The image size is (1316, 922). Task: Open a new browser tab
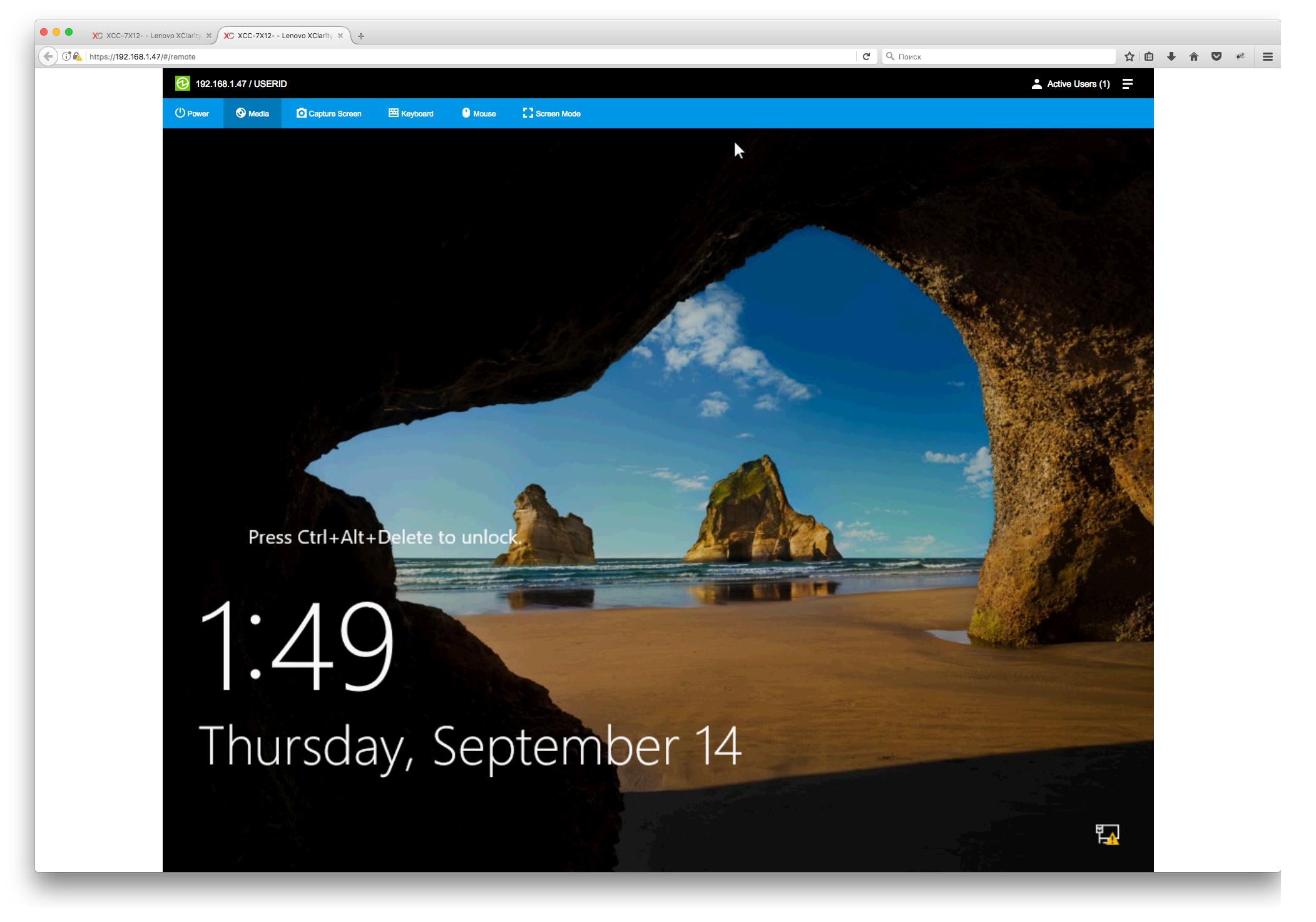[x=361, y=36]
